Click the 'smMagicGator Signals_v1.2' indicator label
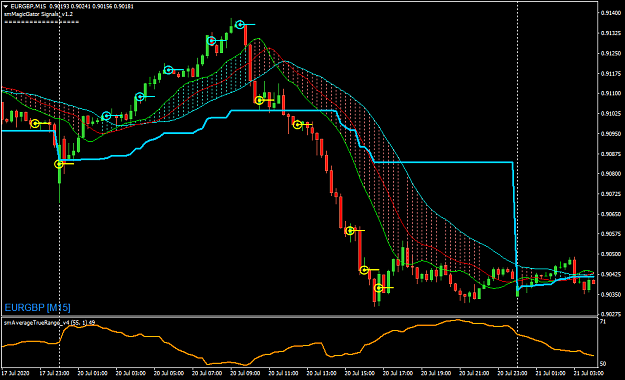Image resolution: width=625 pixels, height=380 pixels. pos(38,14)
